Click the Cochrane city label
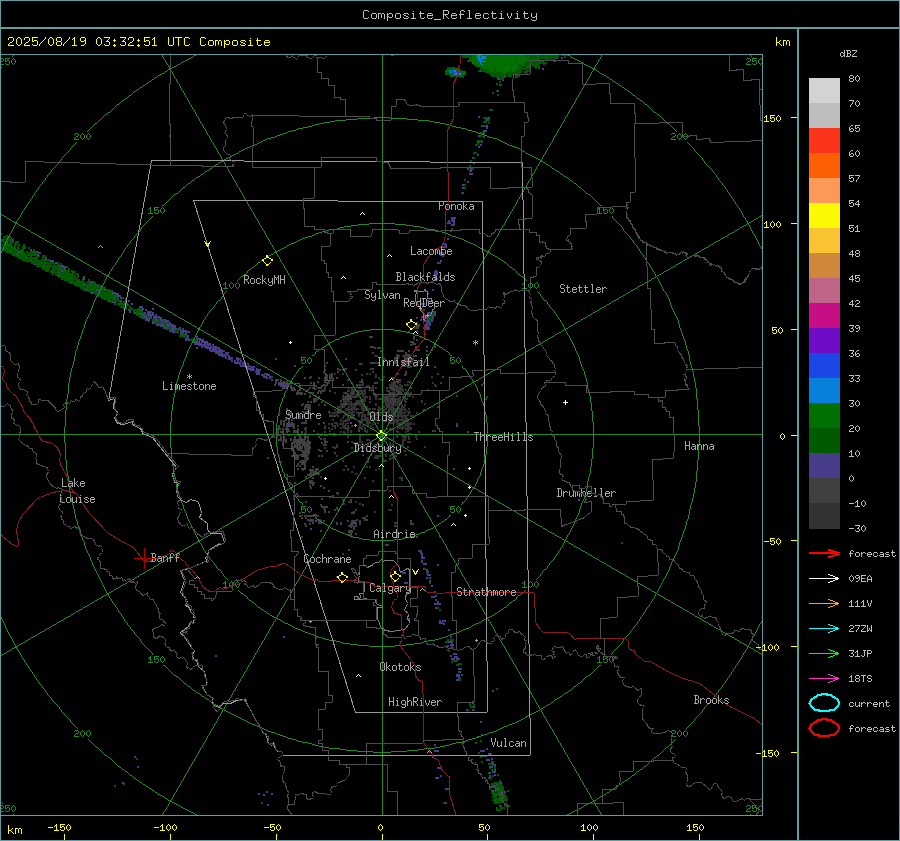Viewport: 900px width, 841px height. 327,559
